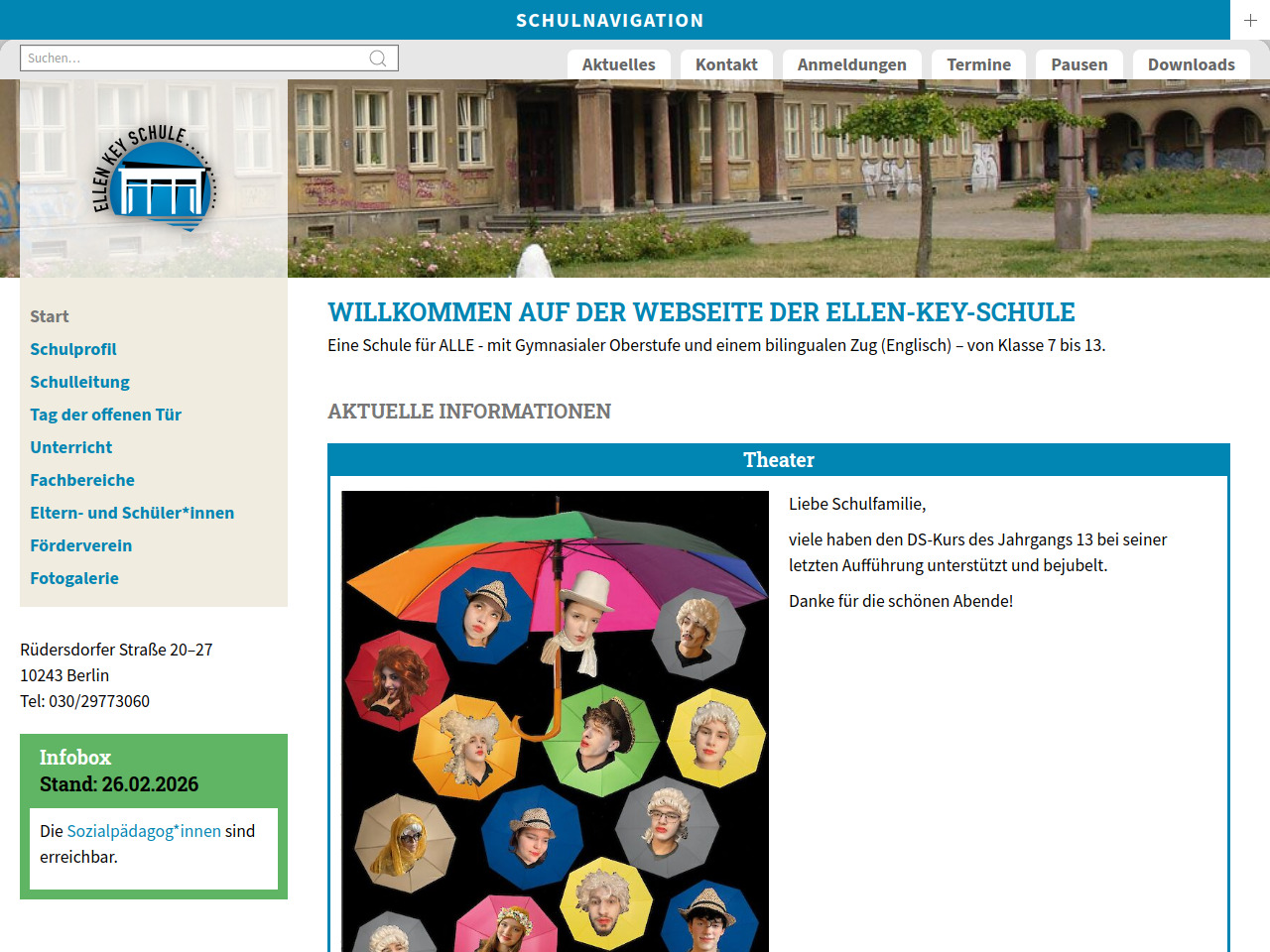The height and width of the screenshot is (952, 1270).
Task: Navigate to Schulleitung page
Action: (79, 382)
